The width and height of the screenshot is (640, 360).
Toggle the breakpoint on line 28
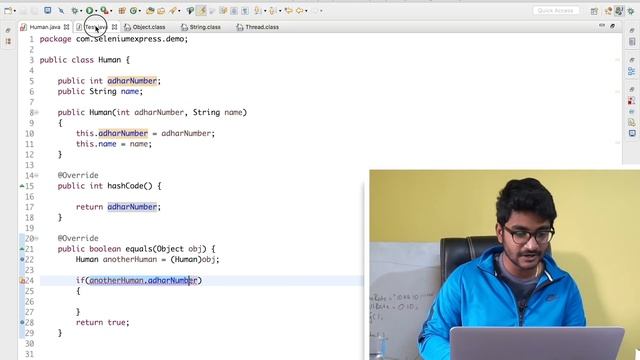(x=22, y=322)
